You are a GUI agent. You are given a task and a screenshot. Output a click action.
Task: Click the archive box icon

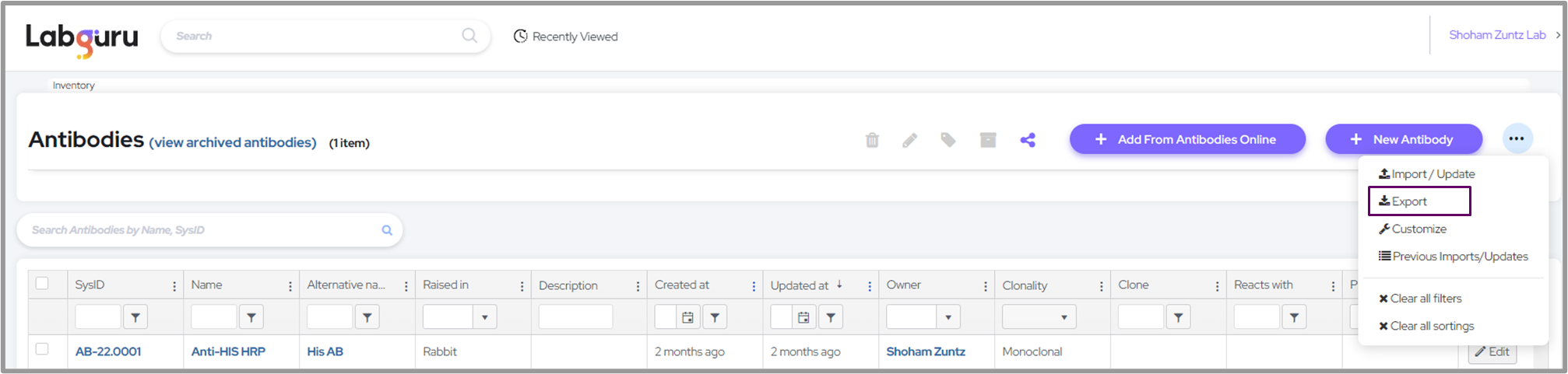coord(987,140)
